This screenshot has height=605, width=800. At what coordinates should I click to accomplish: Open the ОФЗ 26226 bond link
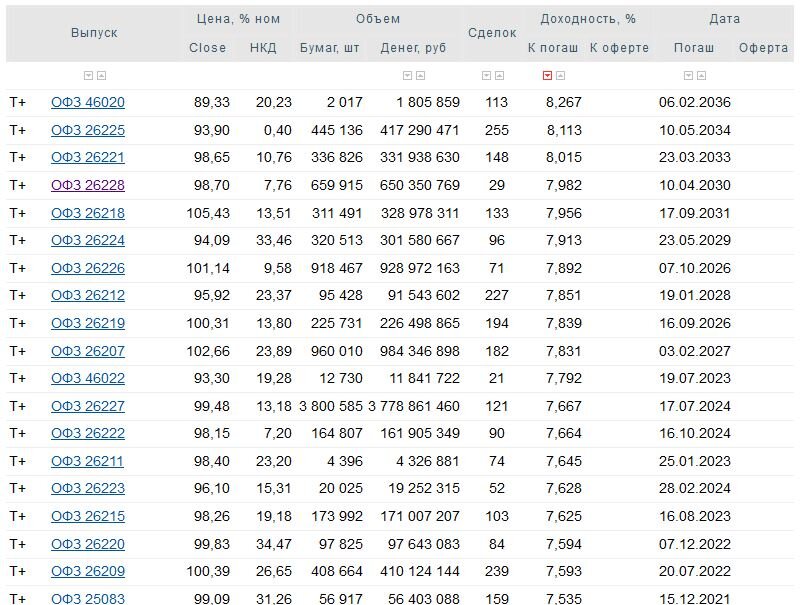(x=88, y=268)
